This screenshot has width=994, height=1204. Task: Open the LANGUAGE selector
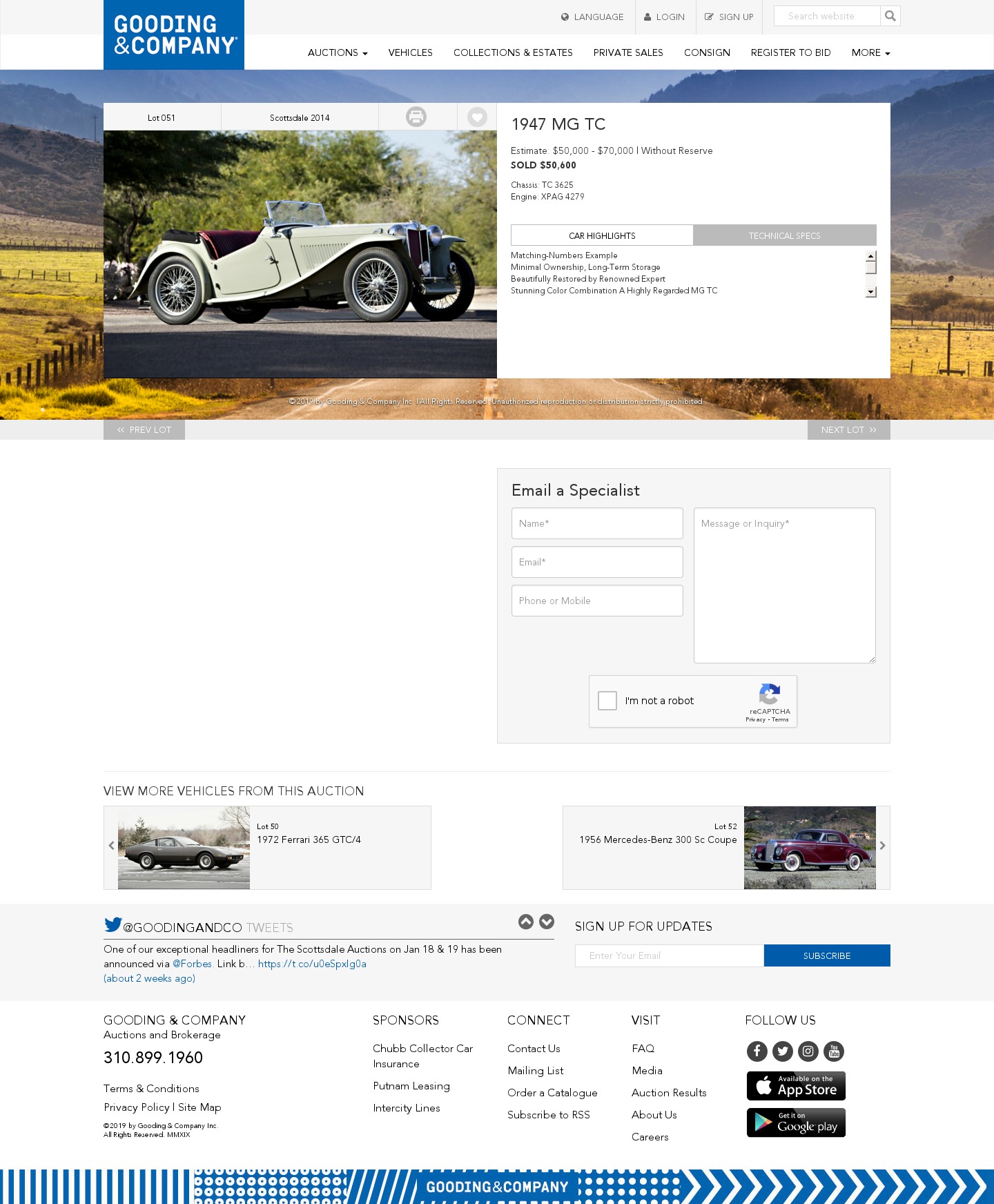point(592,17)
